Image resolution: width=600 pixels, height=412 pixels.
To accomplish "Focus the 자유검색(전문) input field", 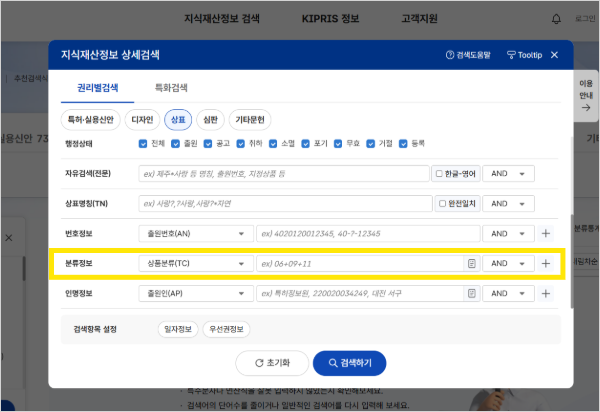I will tap(284, 174).
